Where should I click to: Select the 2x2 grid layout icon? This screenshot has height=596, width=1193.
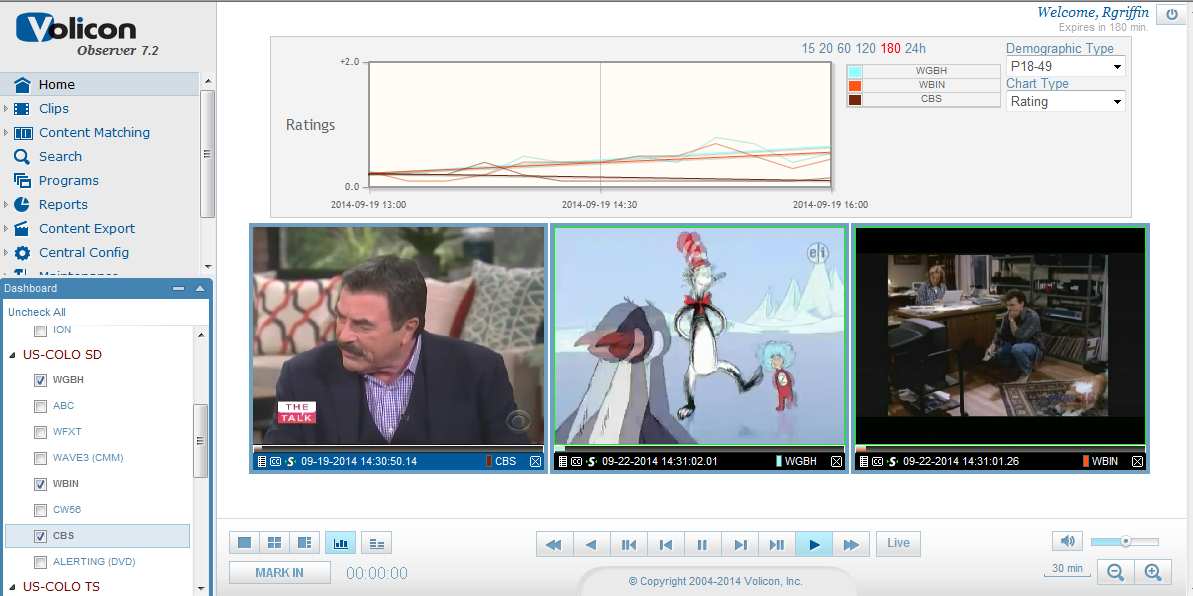pyautogui.click(x=274, y=541)
